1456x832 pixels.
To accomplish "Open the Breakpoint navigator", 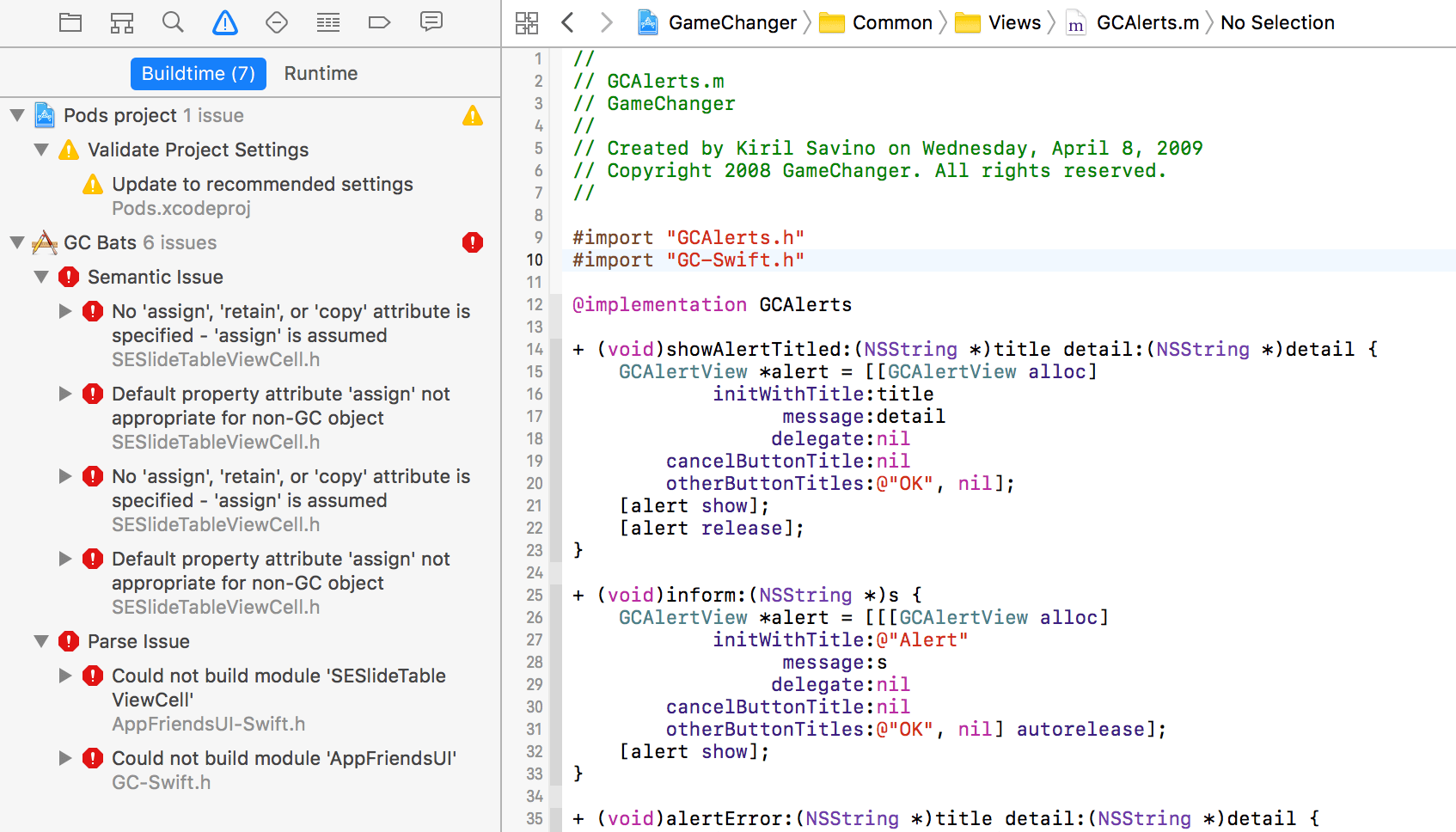I will point(379,23).
